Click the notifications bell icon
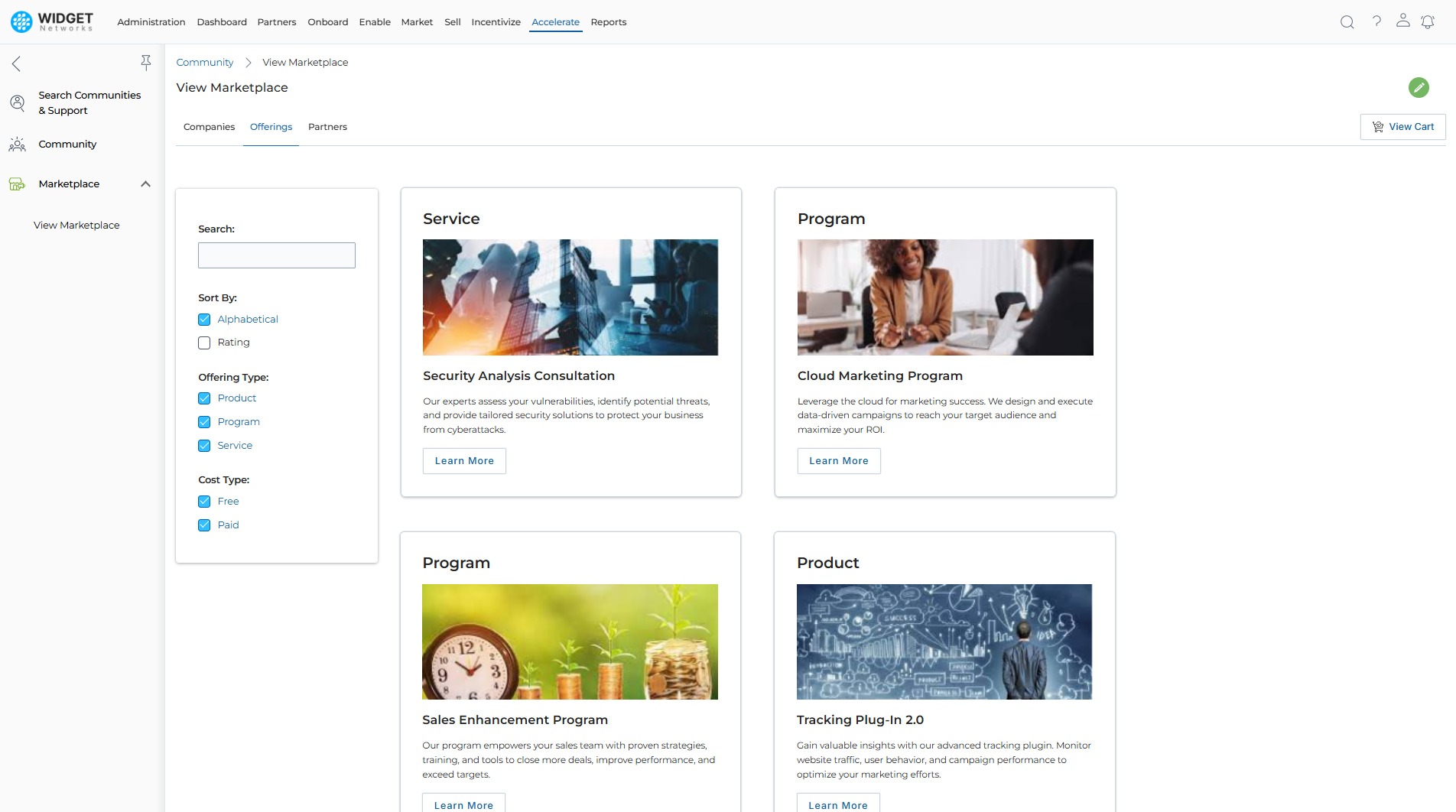The height and width of the screenshot is (812, 1456). pyautogui.click(x=1428, y=22)
